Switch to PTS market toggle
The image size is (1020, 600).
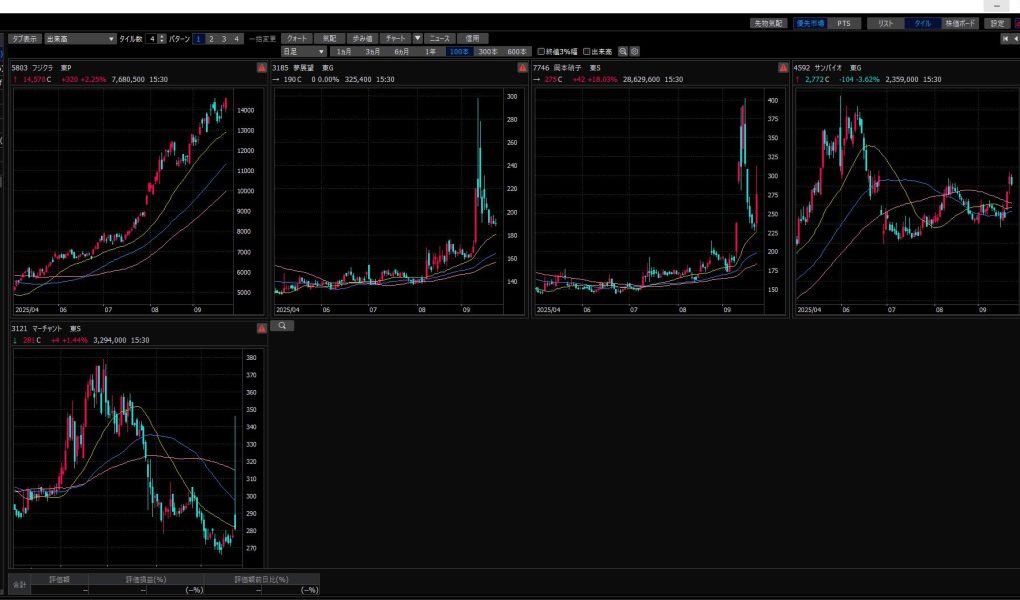[x=844, y=23]
